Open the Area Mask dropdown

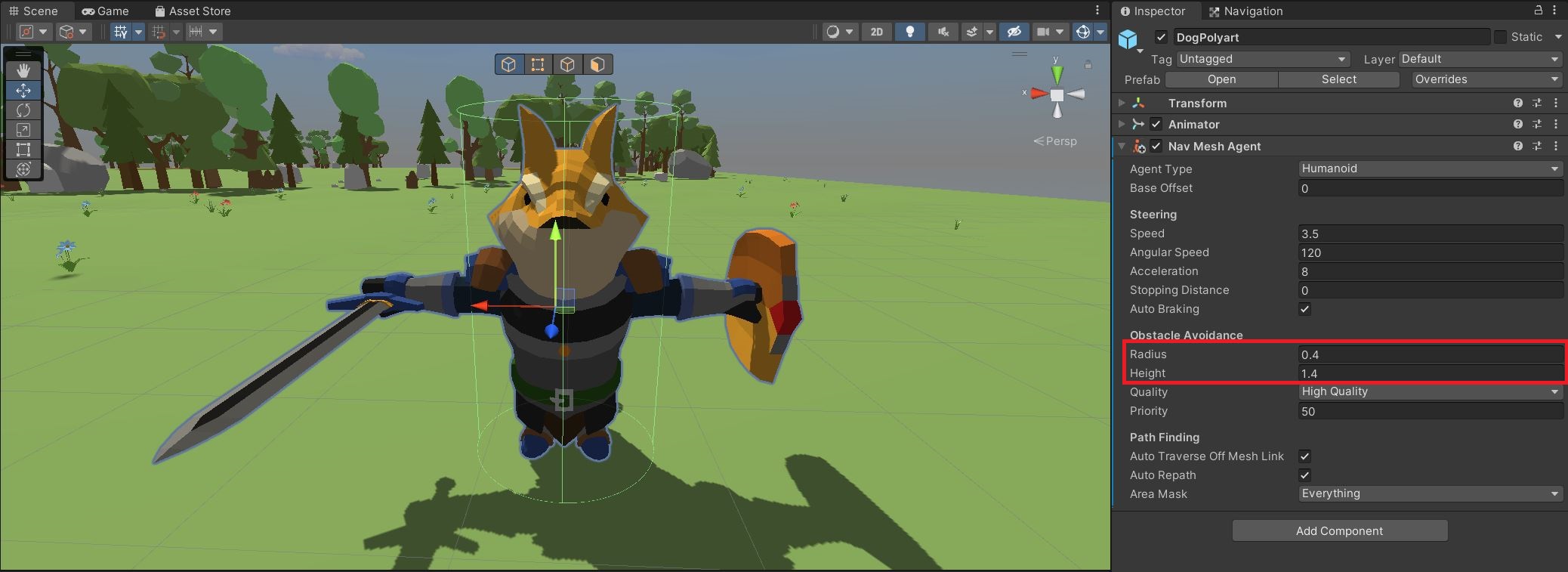[x=1431, y=493]
